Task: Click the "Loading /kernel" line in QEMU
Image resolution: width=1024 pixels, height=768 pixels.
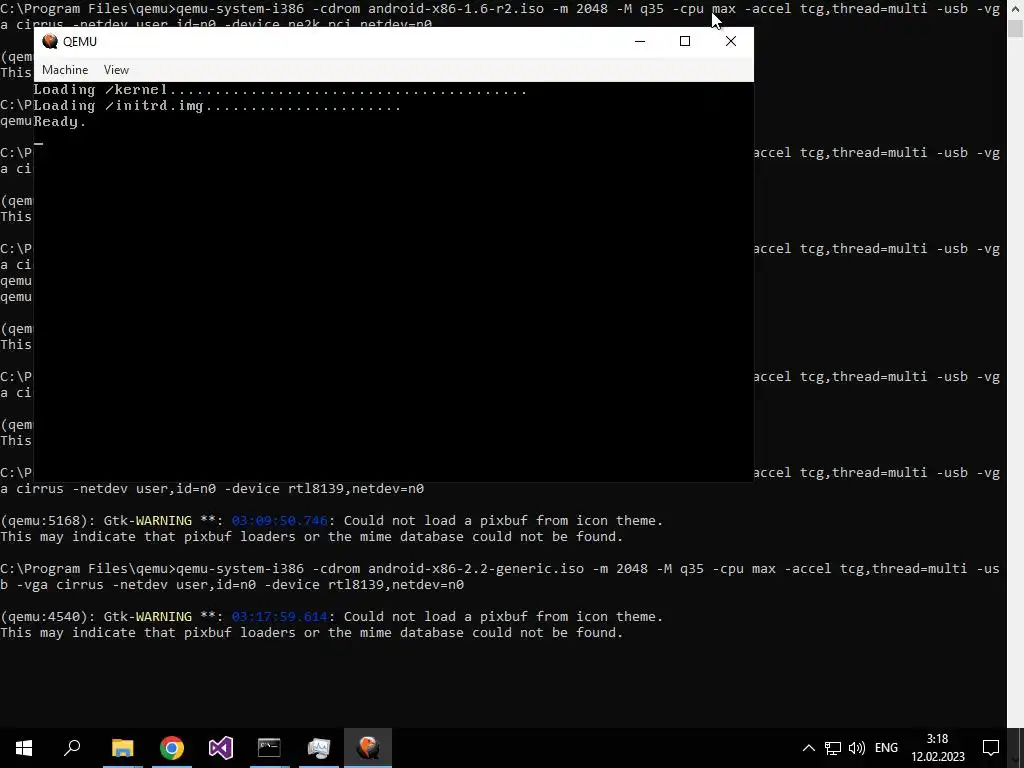Action: click(280, 89)
